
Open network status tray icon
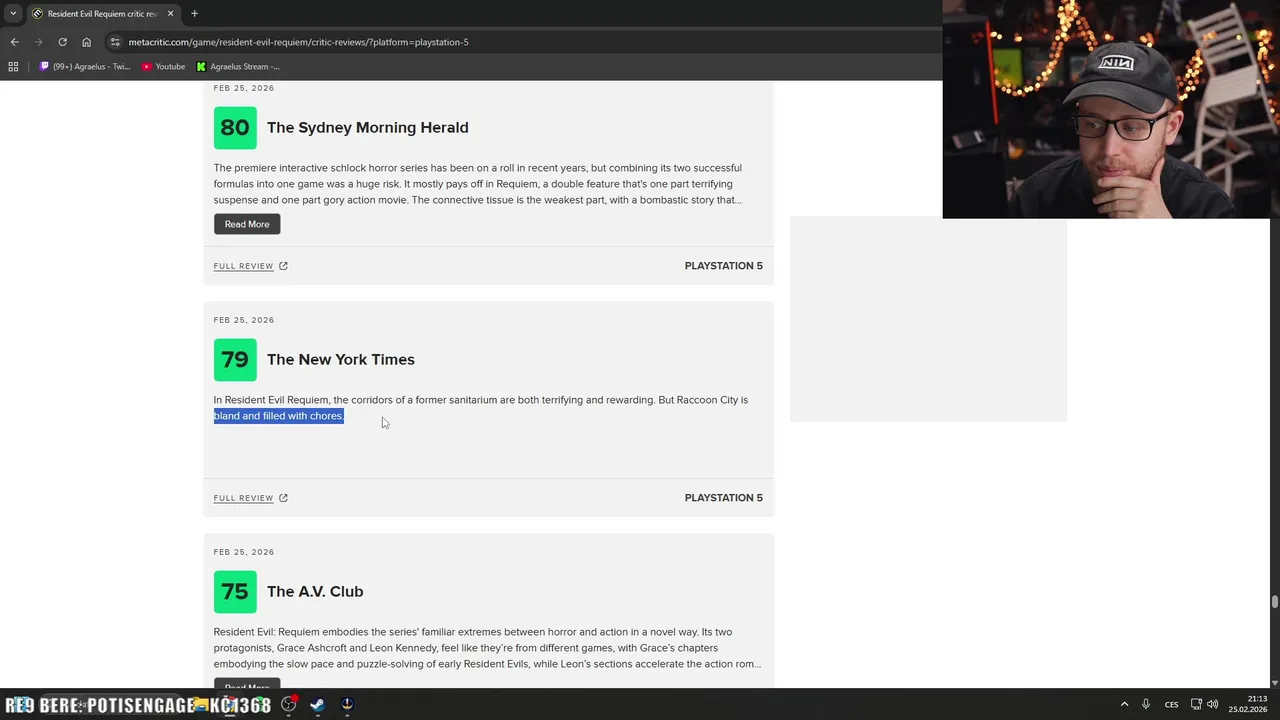[x=1196, y=704]
